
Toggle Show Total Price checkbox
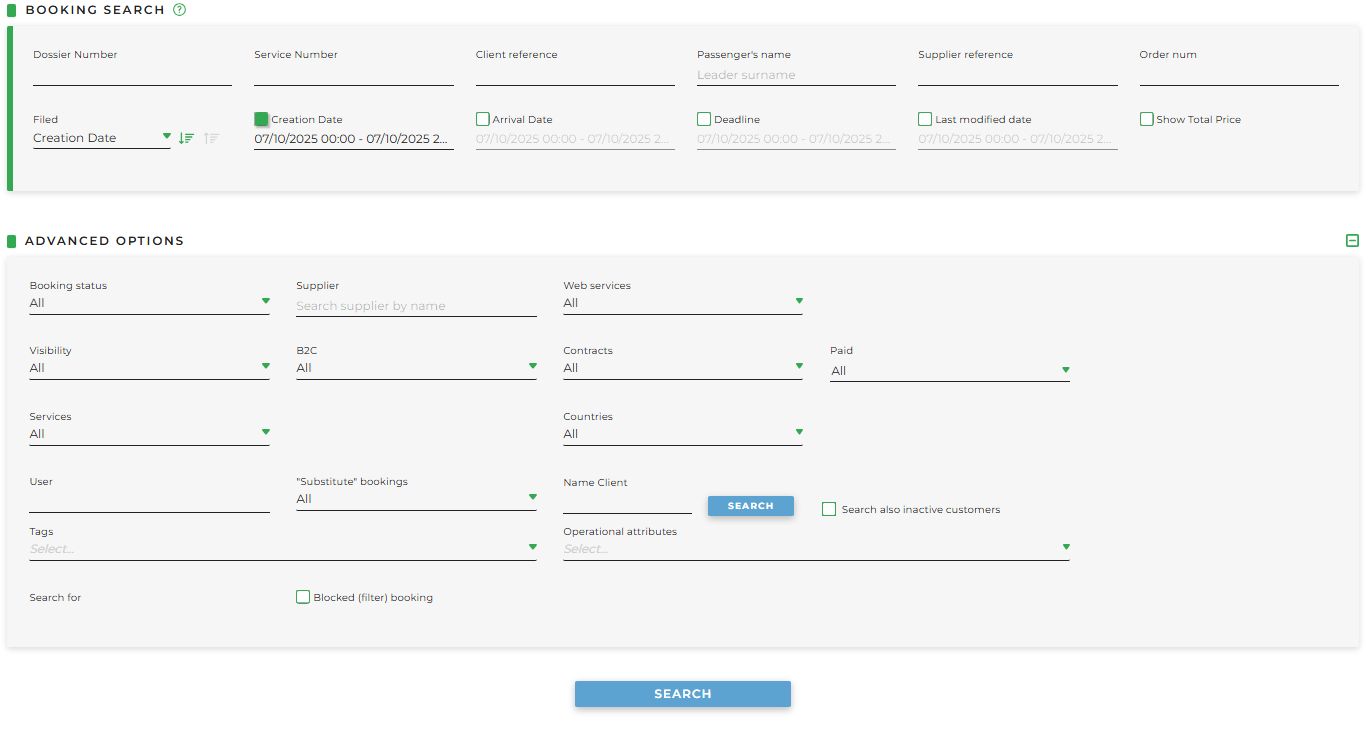(1146, 119)
